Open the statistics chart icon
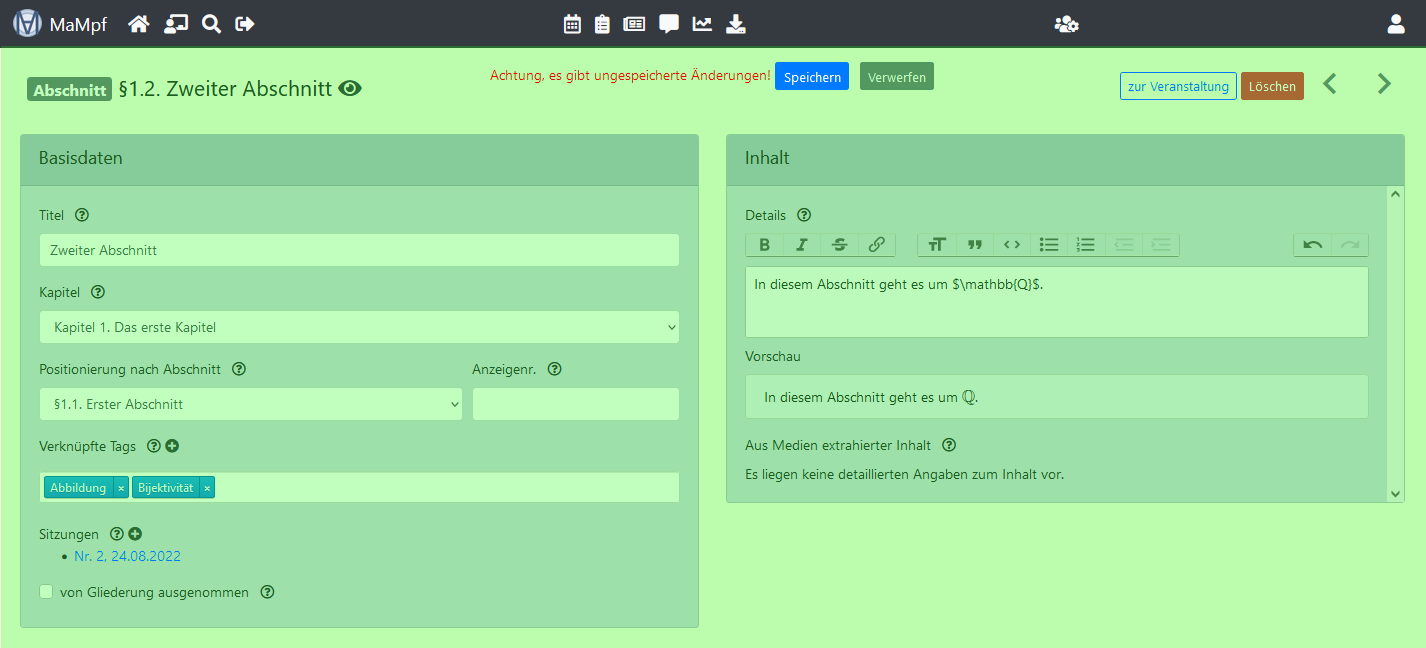This screenshot has width=1426, height=648. click(702, 24)
